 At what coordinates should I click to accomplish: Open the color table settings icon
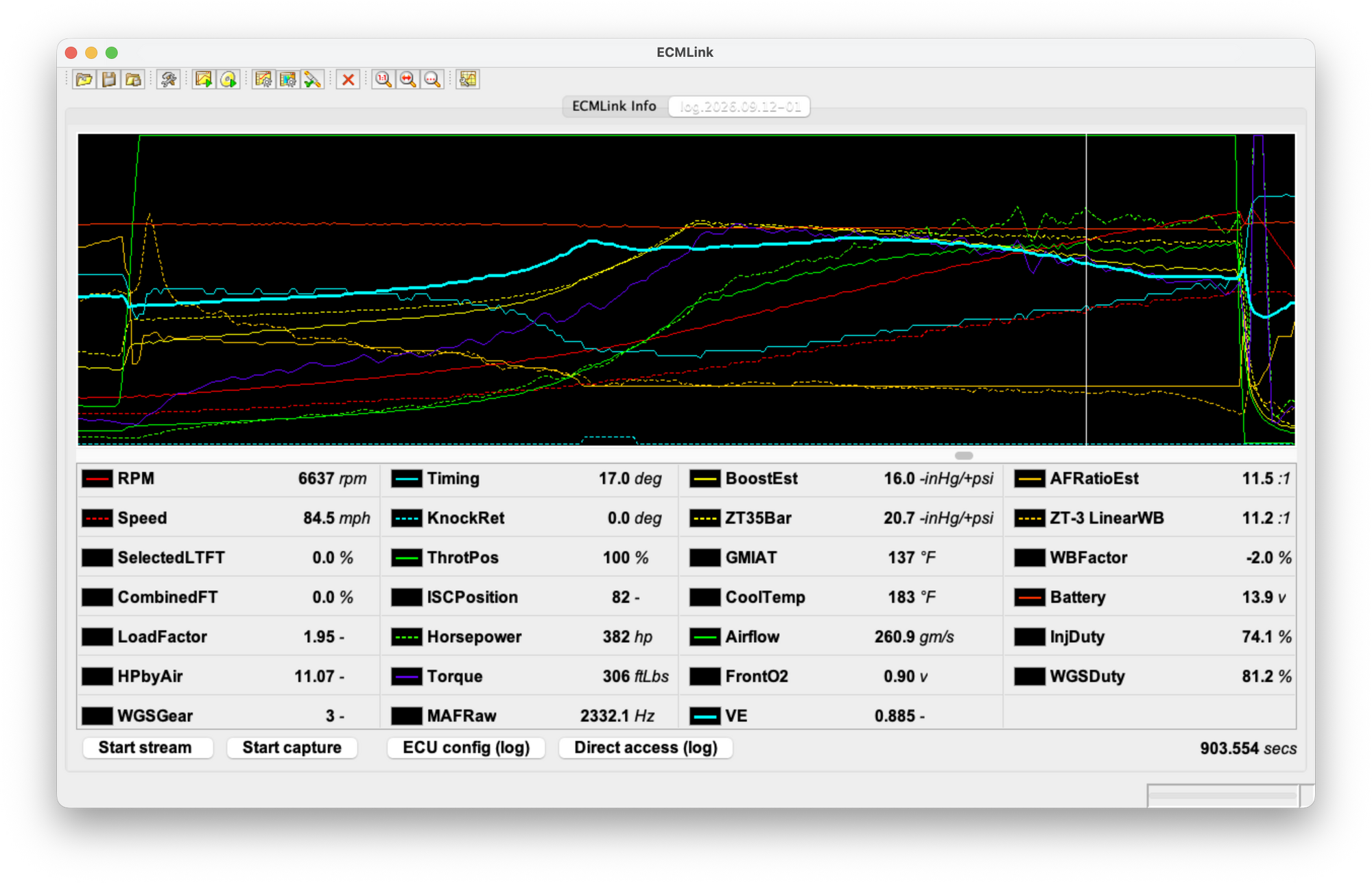point(287,80)
